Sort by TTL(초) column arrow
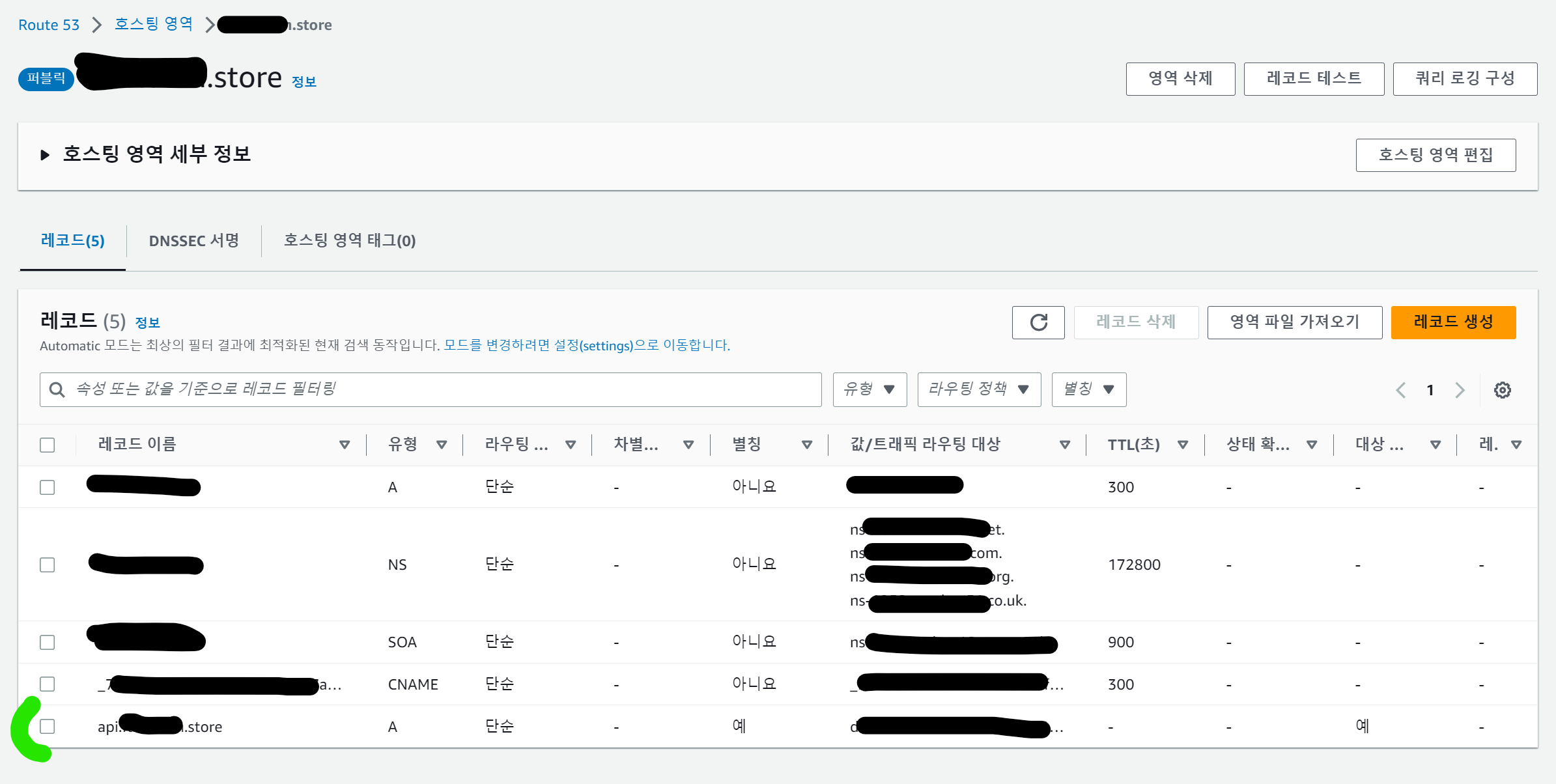This screenshot has width=1556, height=784. point(1183,445)
